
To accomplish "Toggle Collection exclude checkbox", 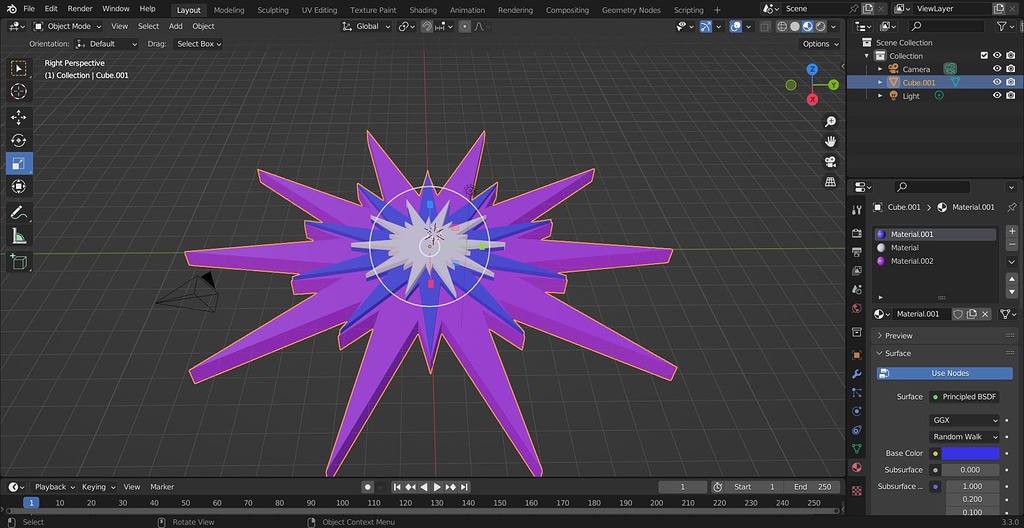I will tap(984, 56).
